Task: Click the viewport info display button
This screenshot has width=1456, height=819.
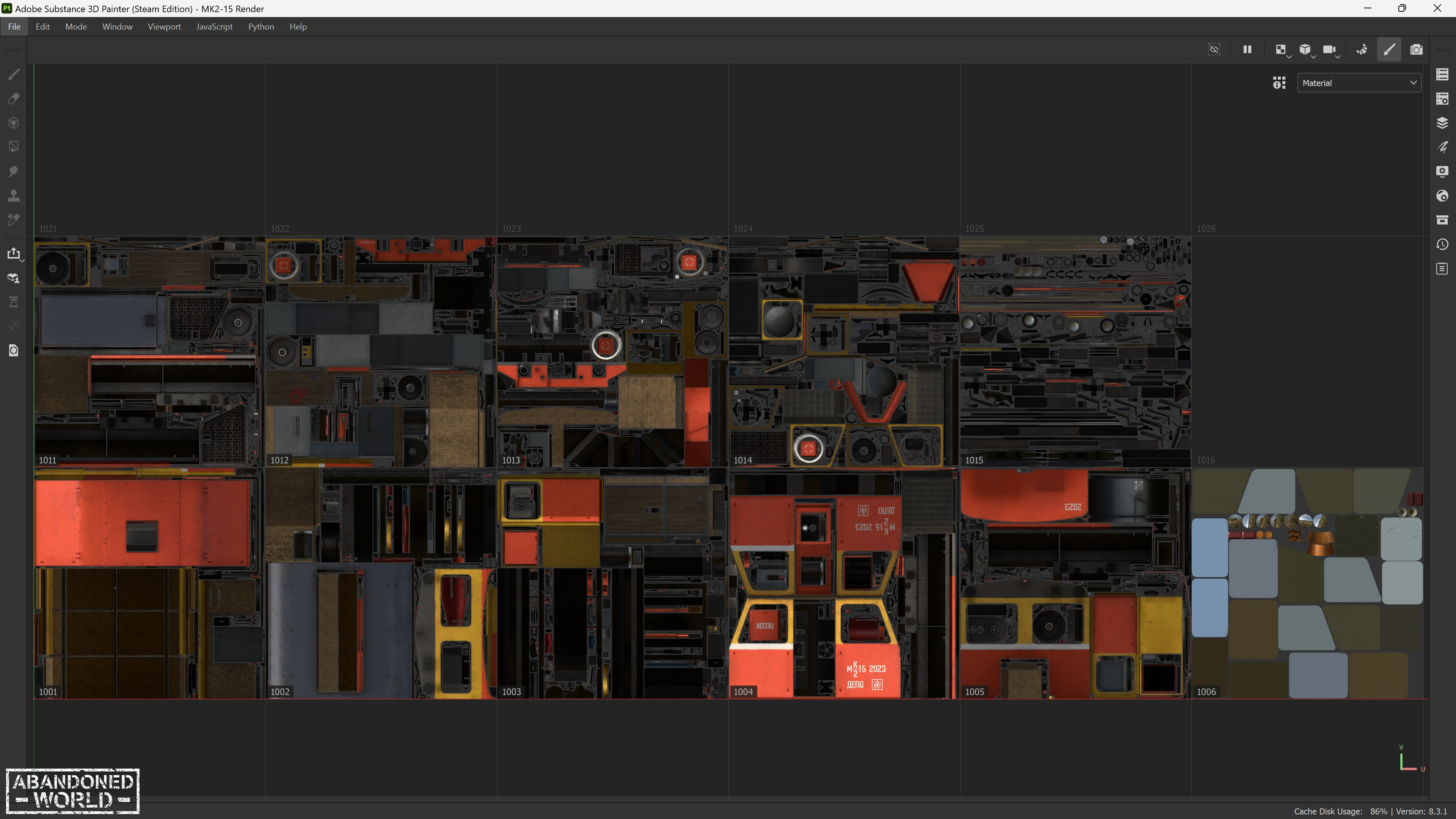Action: [x=1279, y=83]
